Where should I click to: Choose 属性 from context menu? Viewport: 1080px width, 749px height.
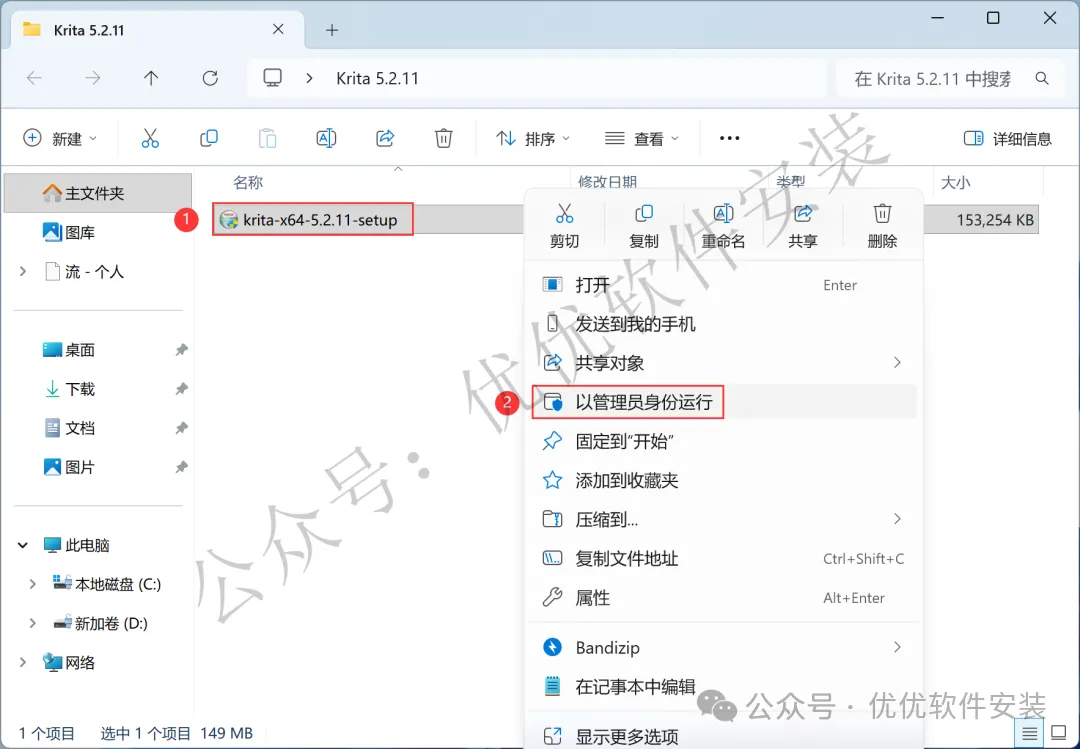[723, 597]
